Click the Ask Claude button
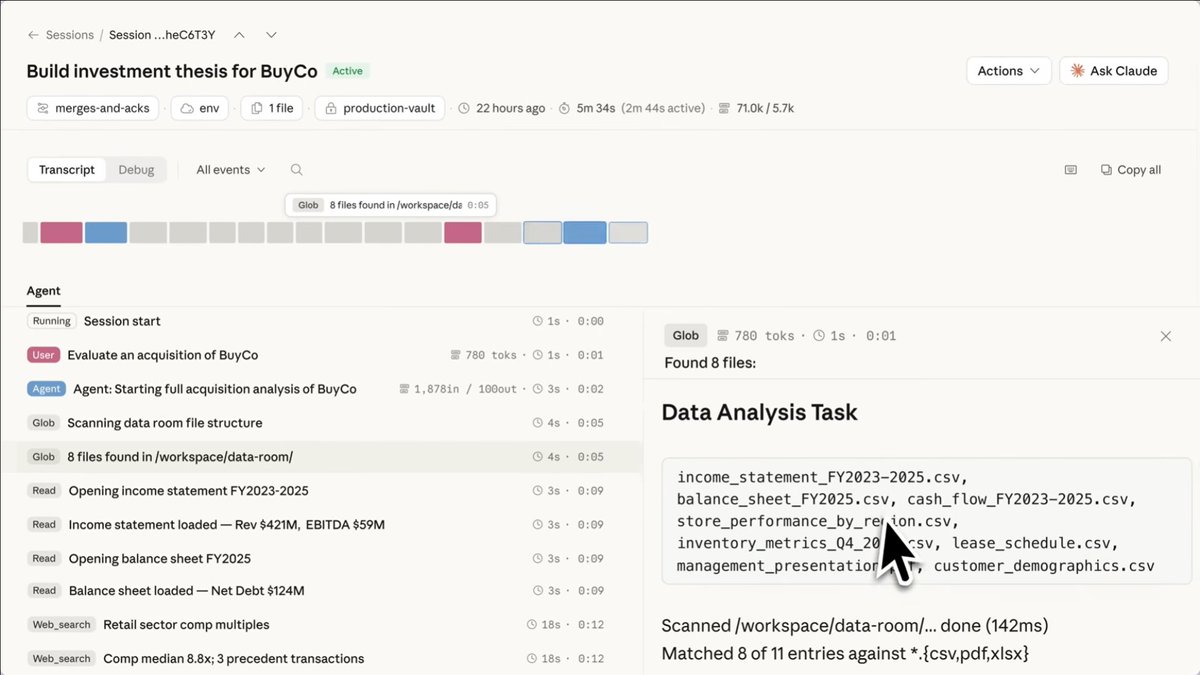 pyautogui.click(x=1113, y=71)
